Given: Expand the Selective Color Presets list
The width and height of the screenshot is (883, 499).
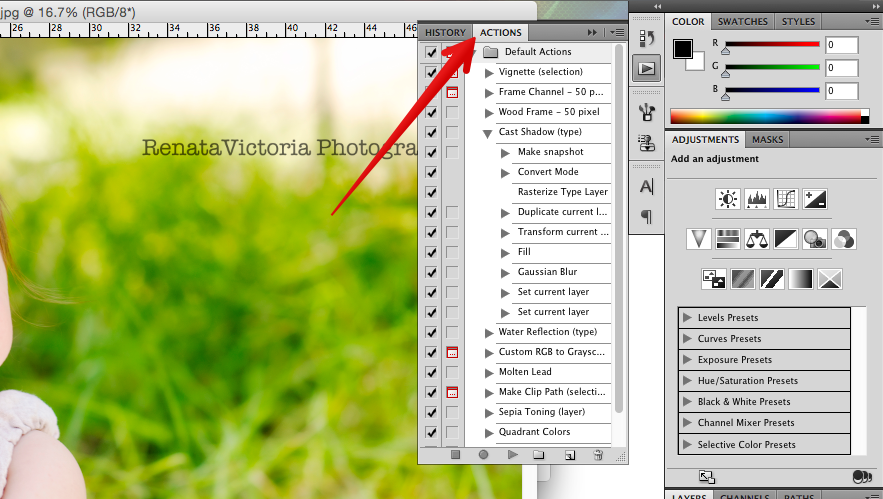Looking at the screenshot, I should tap(687, 444).
